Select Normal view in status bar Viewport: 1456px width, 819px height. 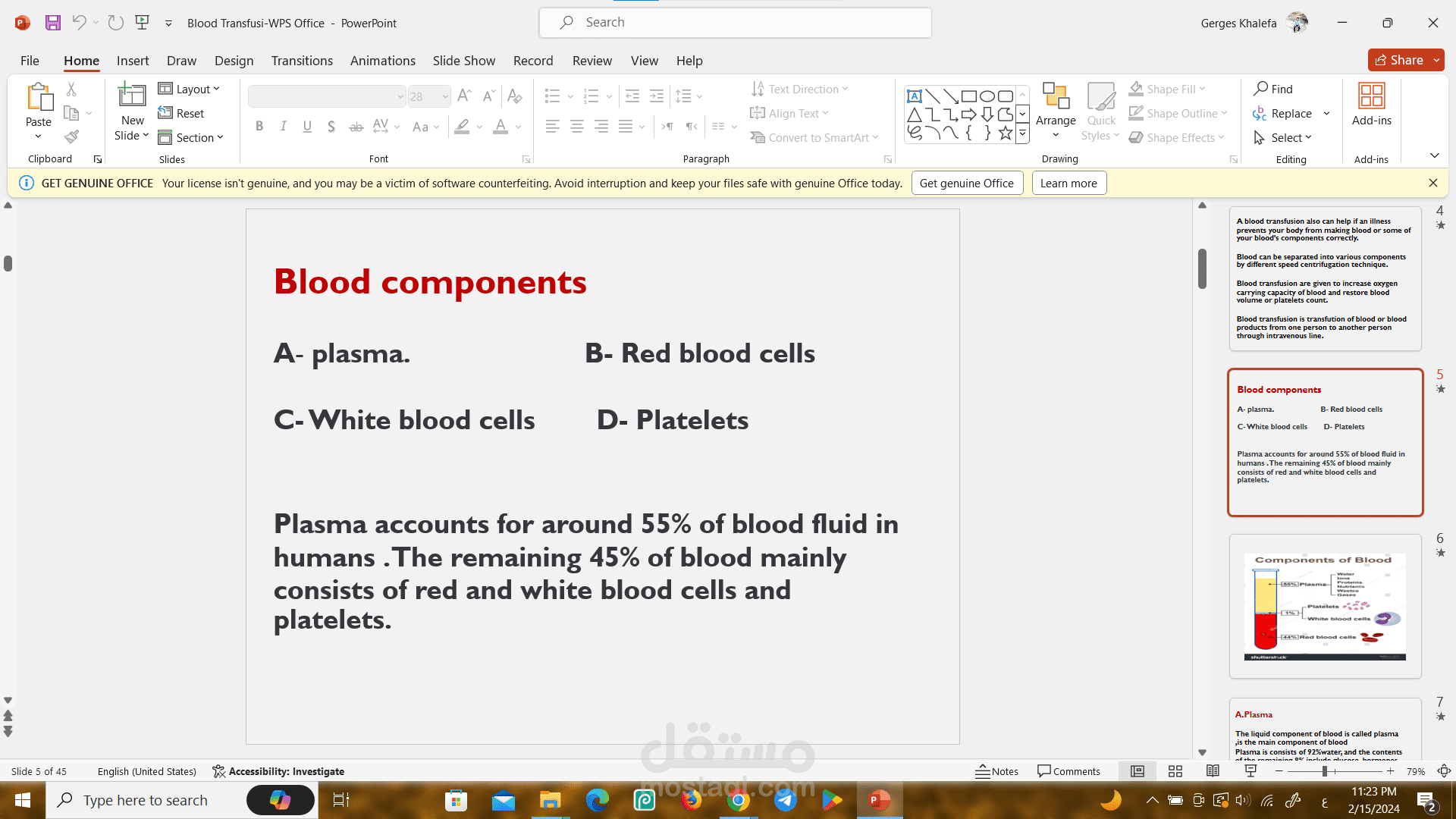(x=1137, y=771)
